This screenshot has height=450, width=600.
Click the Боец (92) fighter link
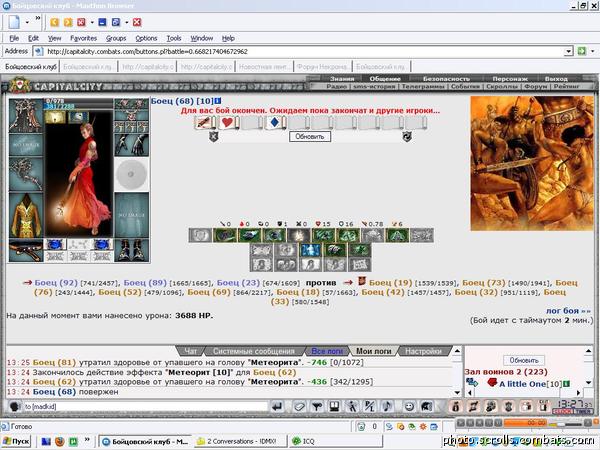pos(56,283)
